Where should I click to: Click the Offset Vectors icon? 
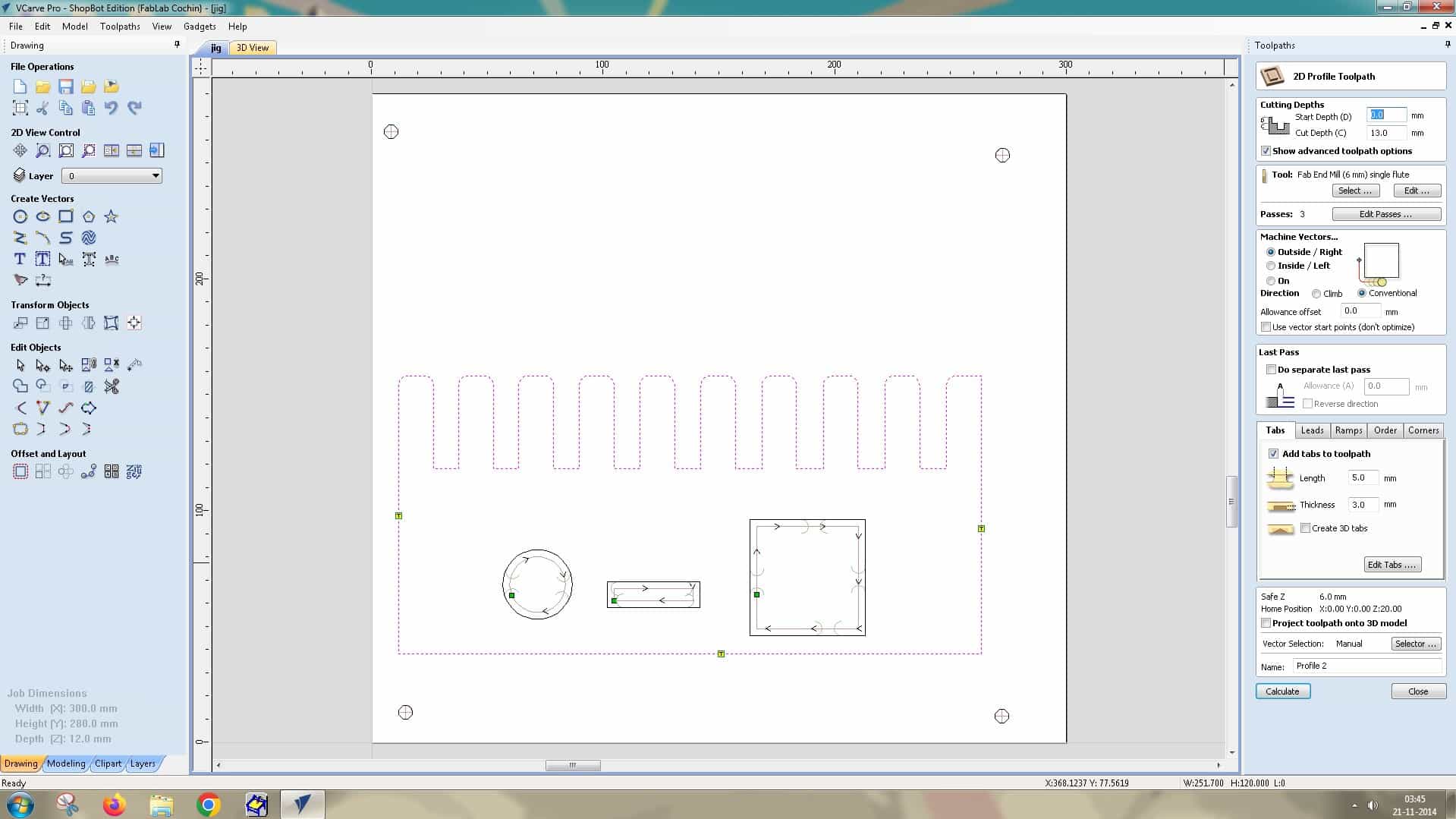20,471
